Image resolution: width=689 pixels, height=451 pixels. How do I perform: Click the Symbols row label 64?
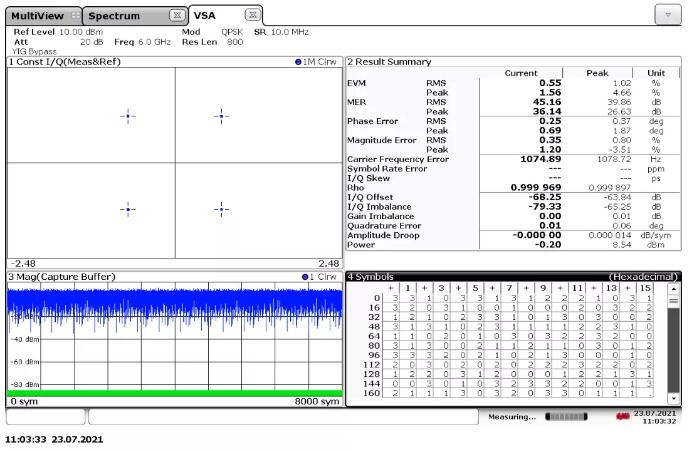(x=374, y=336)
